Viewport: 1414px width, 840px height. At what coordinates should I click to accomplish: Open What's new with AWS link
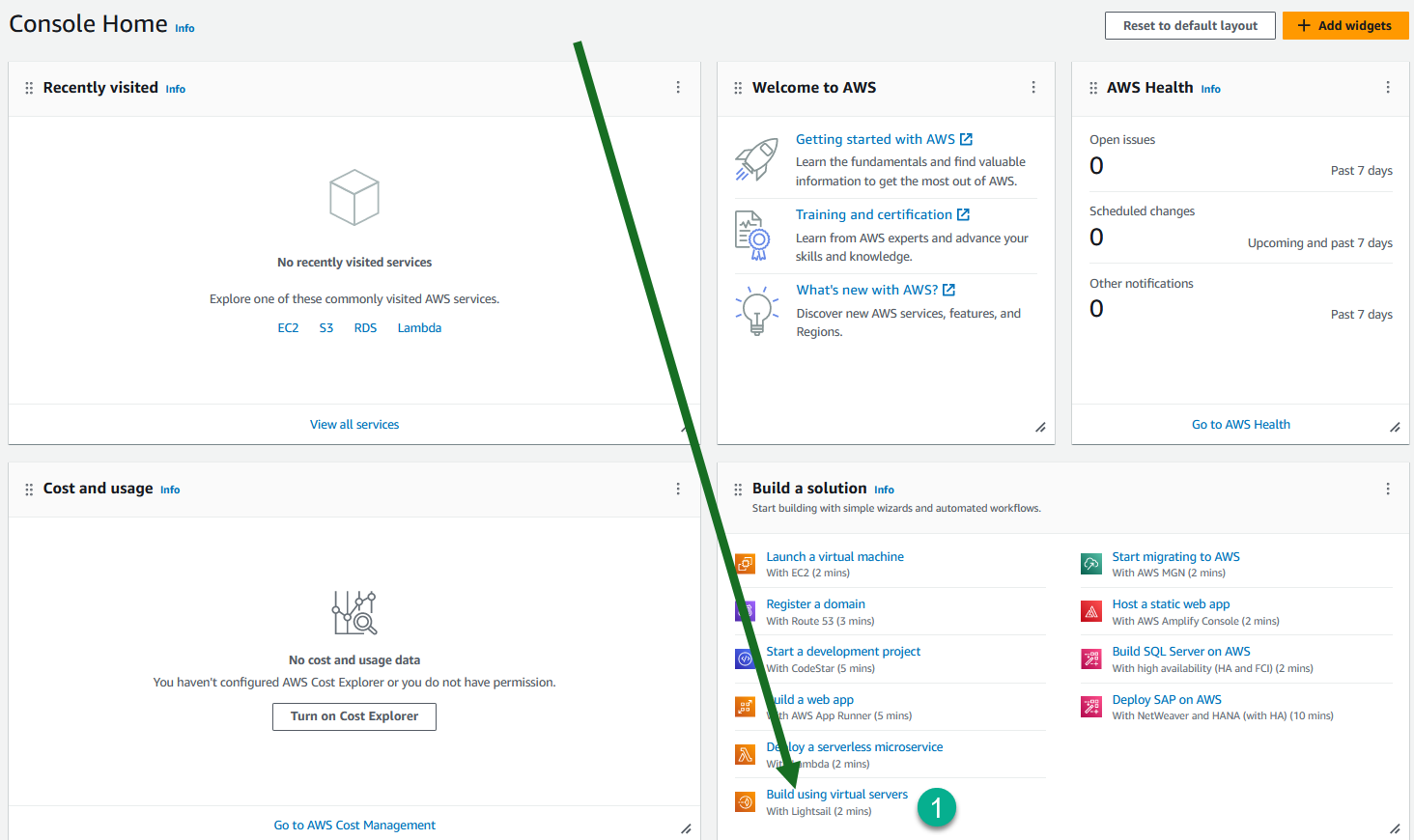[x=876, y=291]
